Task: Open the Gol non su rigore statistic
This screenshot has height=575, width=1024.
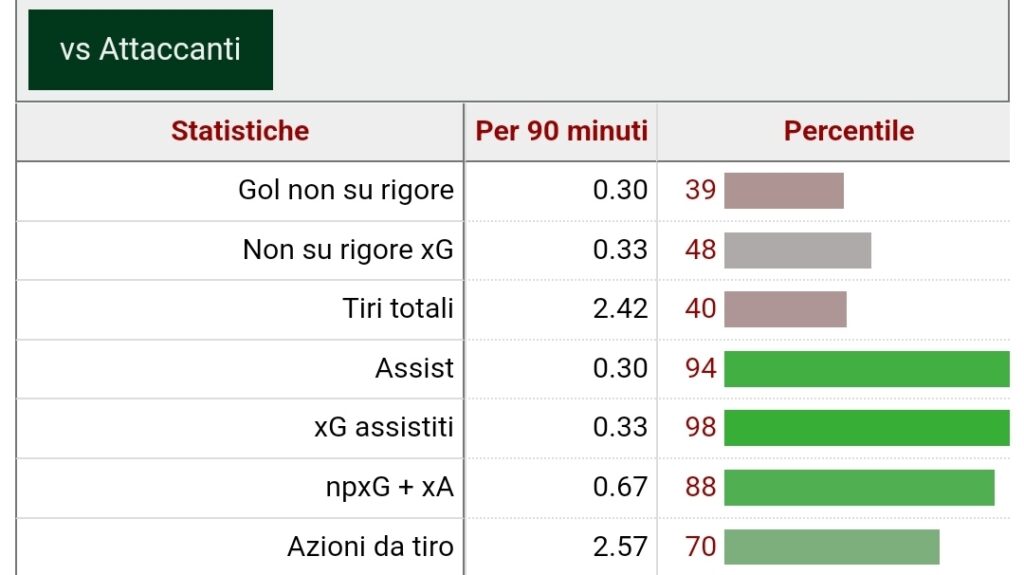Action: [345, 190]
